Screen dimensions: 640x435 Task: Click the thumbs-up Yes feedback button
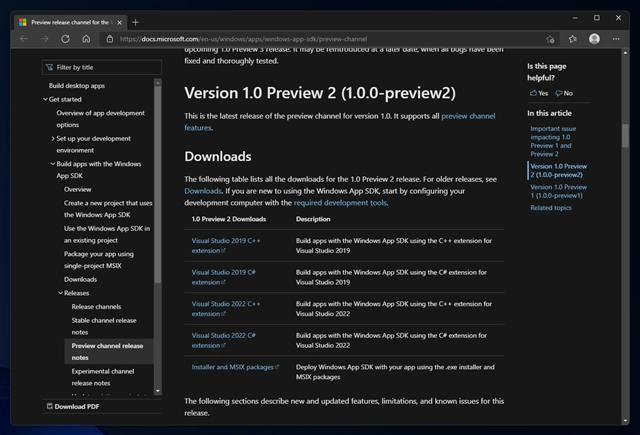539,93
